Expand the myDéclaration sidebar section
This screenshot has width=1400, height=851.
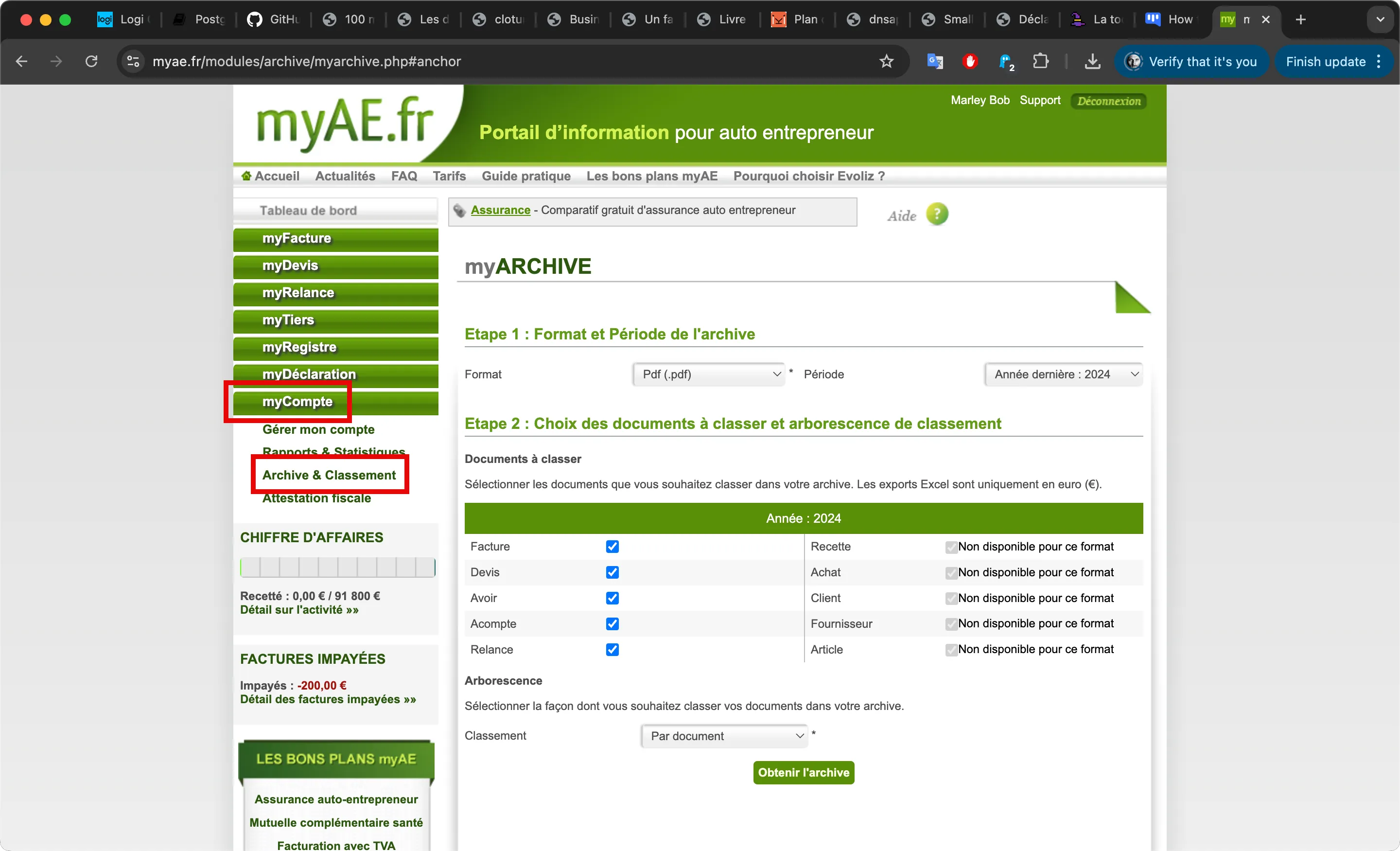pos(336,376)
